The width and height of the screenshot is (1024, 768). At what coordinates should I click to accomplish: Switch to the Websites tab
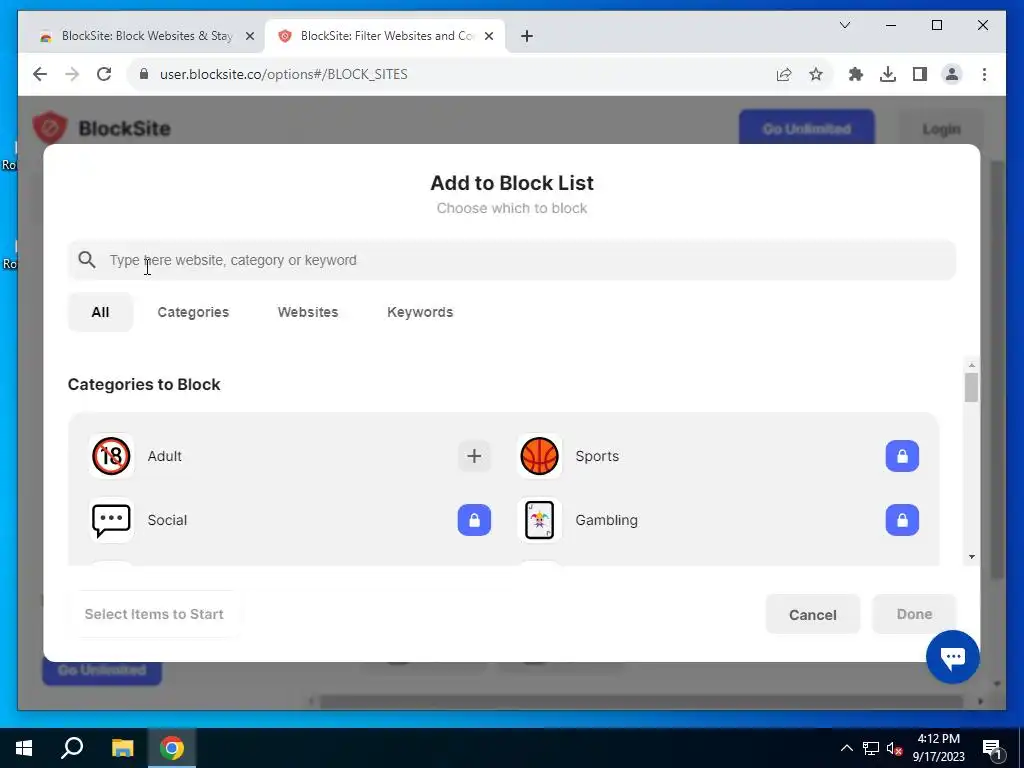pyautogui.click(x=308, y=312)
